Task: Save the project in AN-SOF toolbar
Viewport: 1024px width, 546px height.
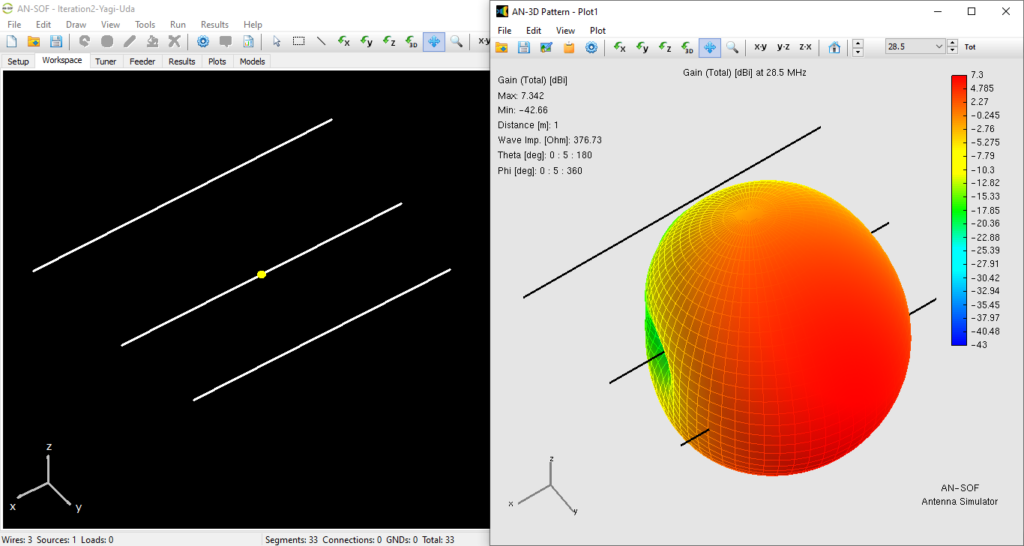Action: 56,42
